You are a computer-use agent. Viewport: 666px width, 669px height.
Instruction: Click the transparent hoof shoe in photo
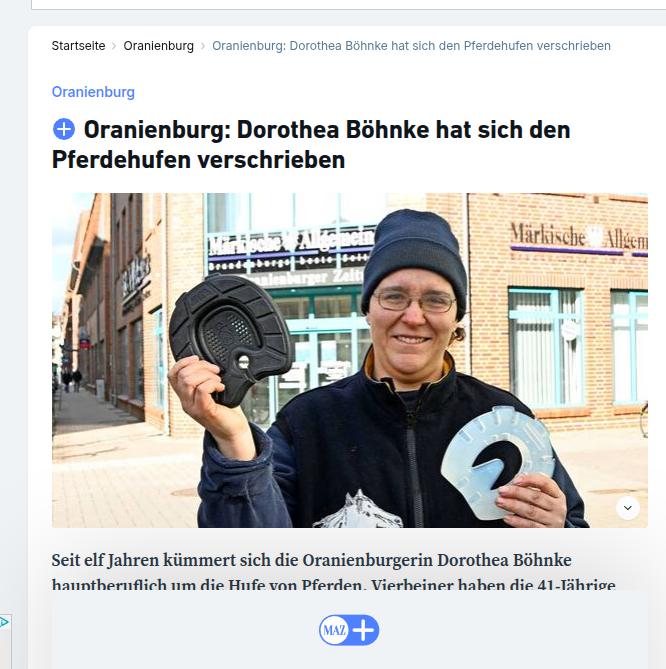(x=497, y=462)
